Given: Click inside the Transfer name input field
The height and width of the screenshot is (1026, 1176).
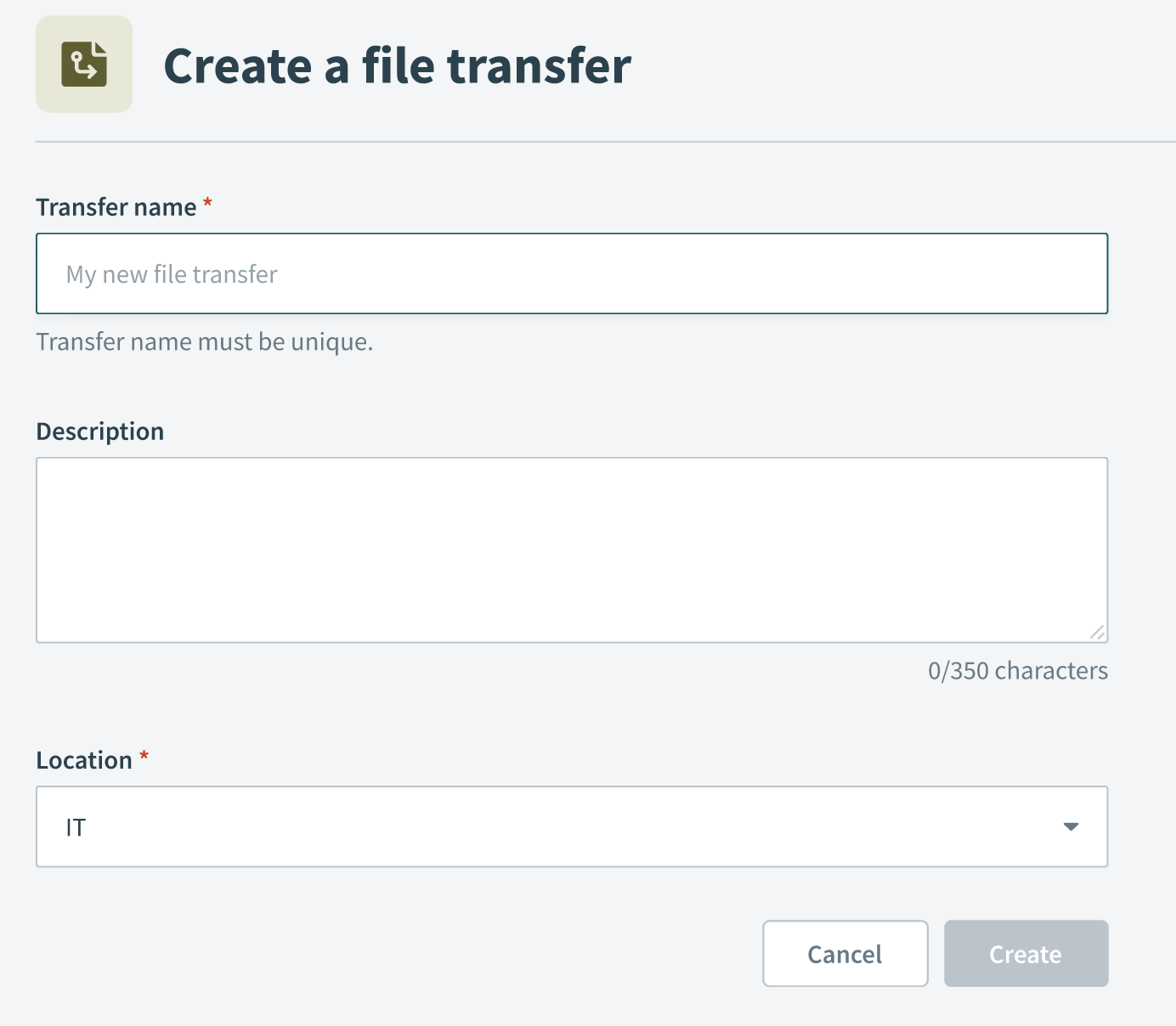Looking at the screenshot, I should pyautogui.click(x=571, y=273).
